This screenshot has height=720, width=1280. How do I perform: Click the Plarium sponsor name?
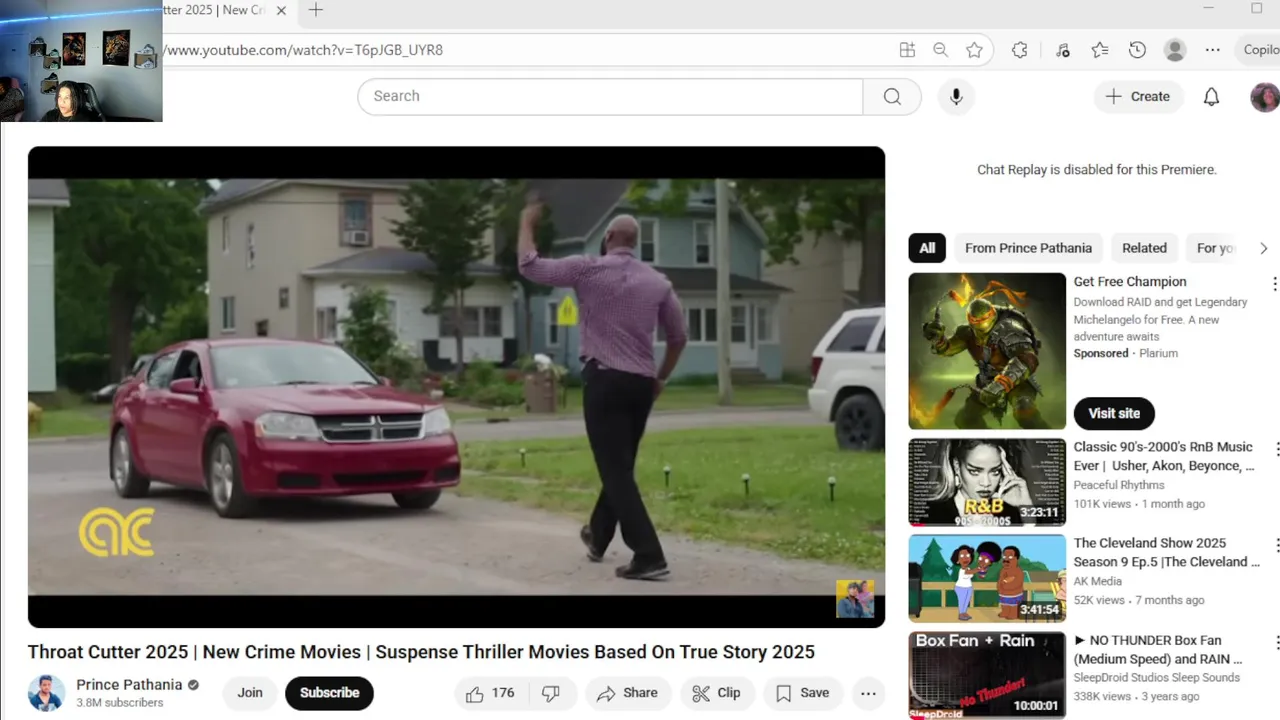pos(1158,353)
